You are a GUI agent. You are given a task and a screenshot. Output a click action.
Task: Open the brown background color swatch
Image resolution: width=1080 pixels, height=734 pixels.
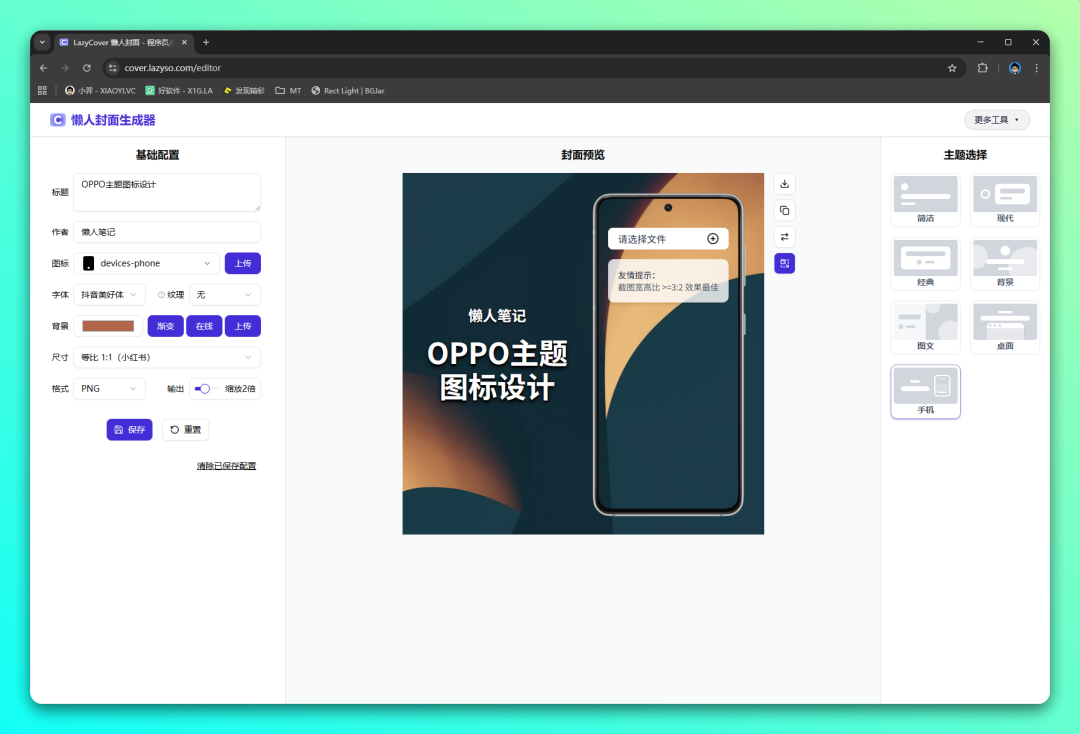coord(108,326)
